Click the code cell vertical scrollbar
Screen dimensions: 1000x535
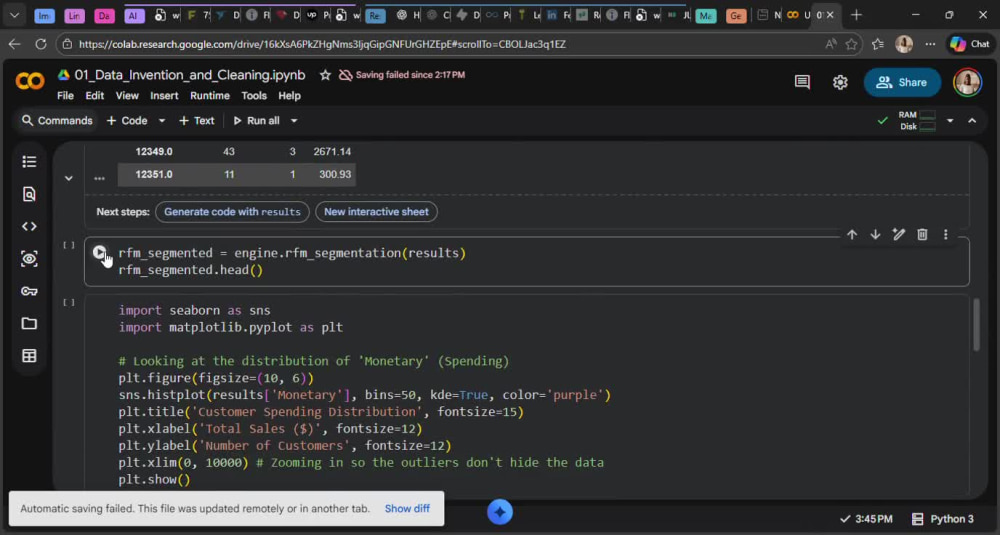point(976,325)
